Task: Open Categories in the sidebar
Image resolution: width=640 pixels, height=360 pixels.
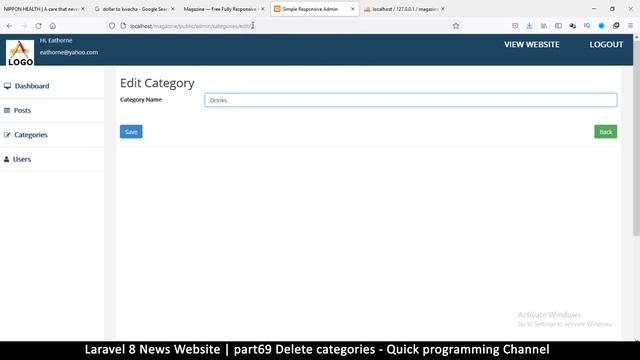Action: [x=31, y=135]
